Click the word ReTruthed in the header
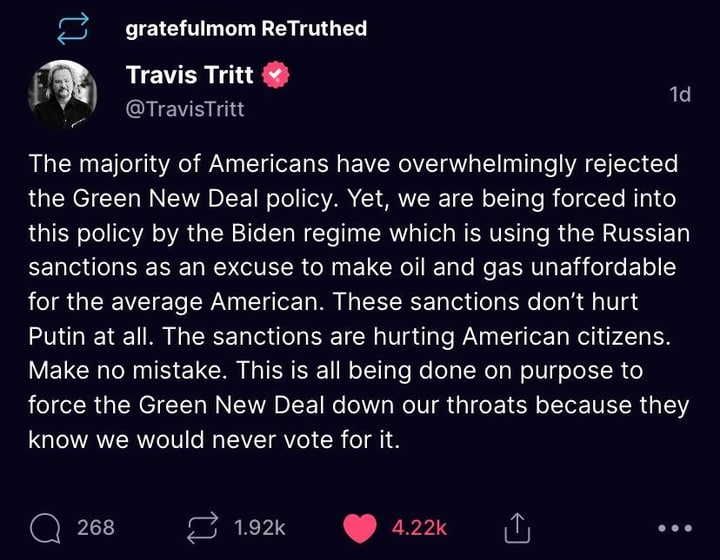 (x=313, y=29)
